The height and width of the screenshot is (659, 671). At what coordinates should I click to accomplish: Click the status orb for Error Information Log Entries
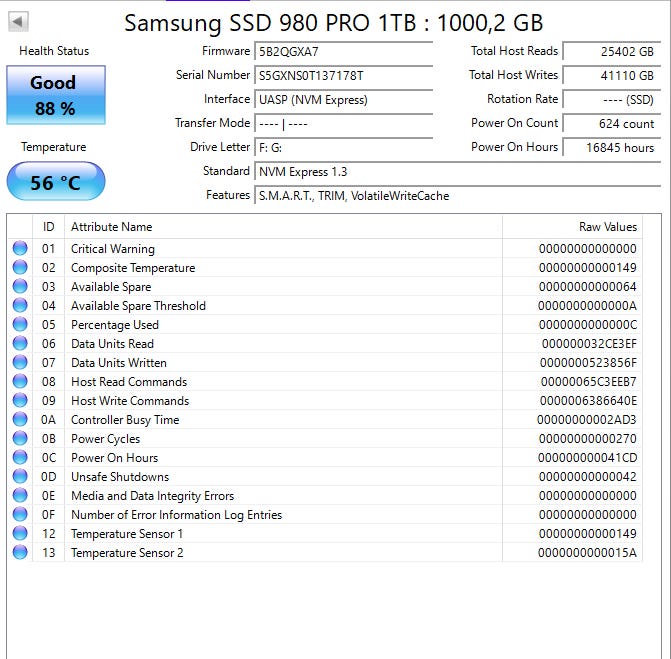point(20,514)
